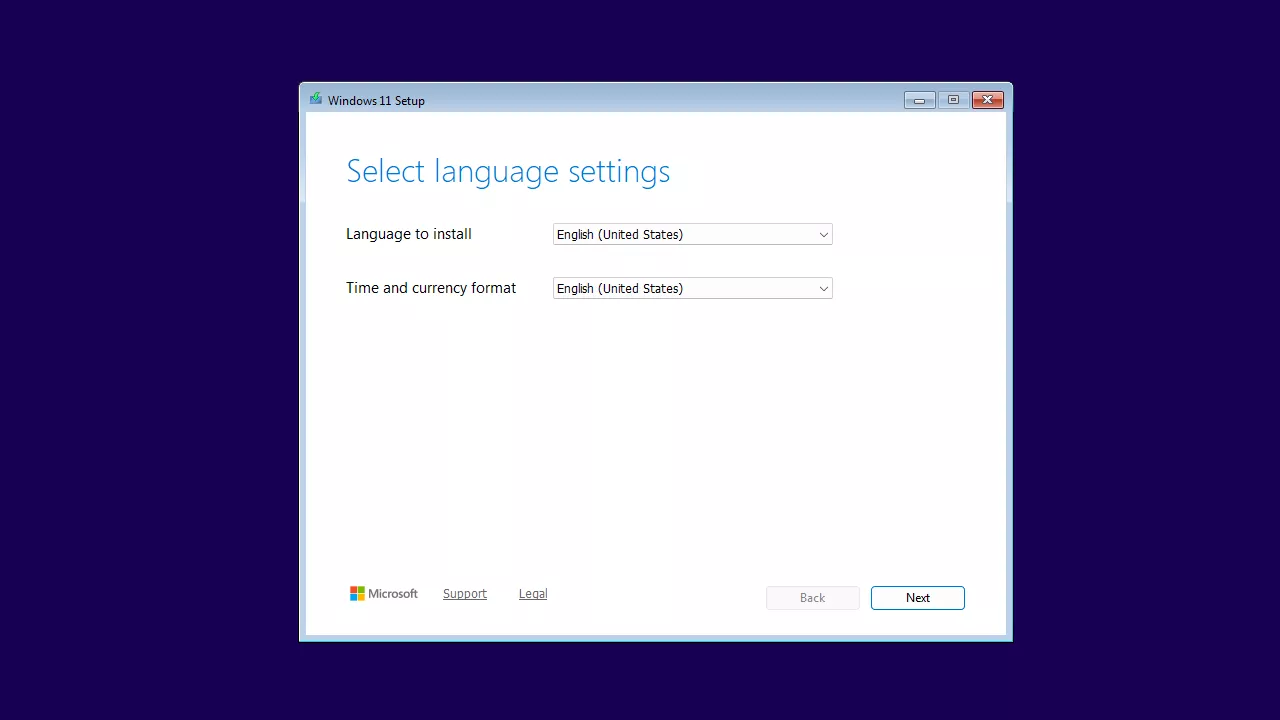
Task: Click the Select language settings heading
Action: [x=508, y=171]
